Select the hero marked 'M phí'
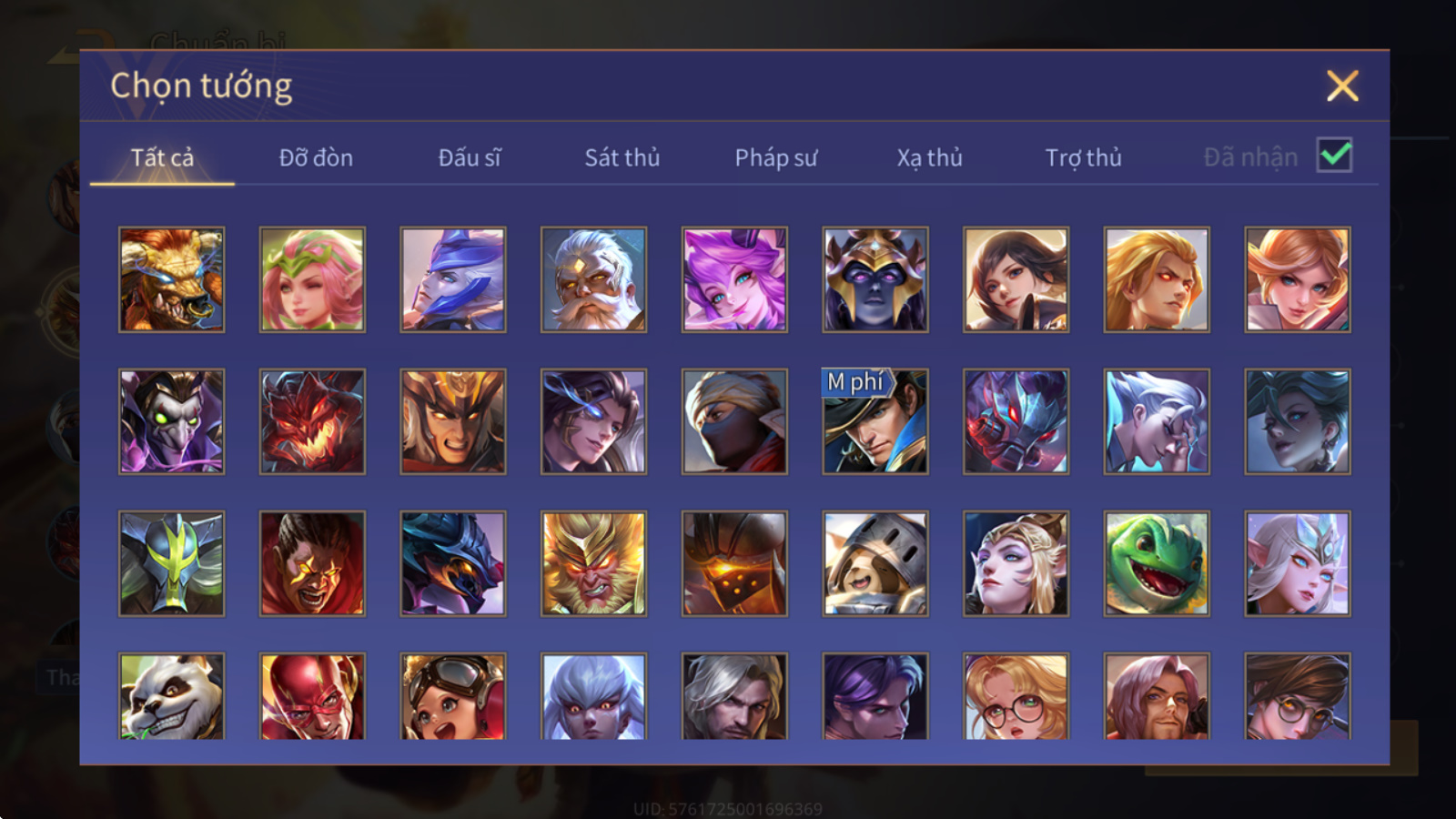Image resolution: width=1456 pixels, height=819 pixels. 875,421
